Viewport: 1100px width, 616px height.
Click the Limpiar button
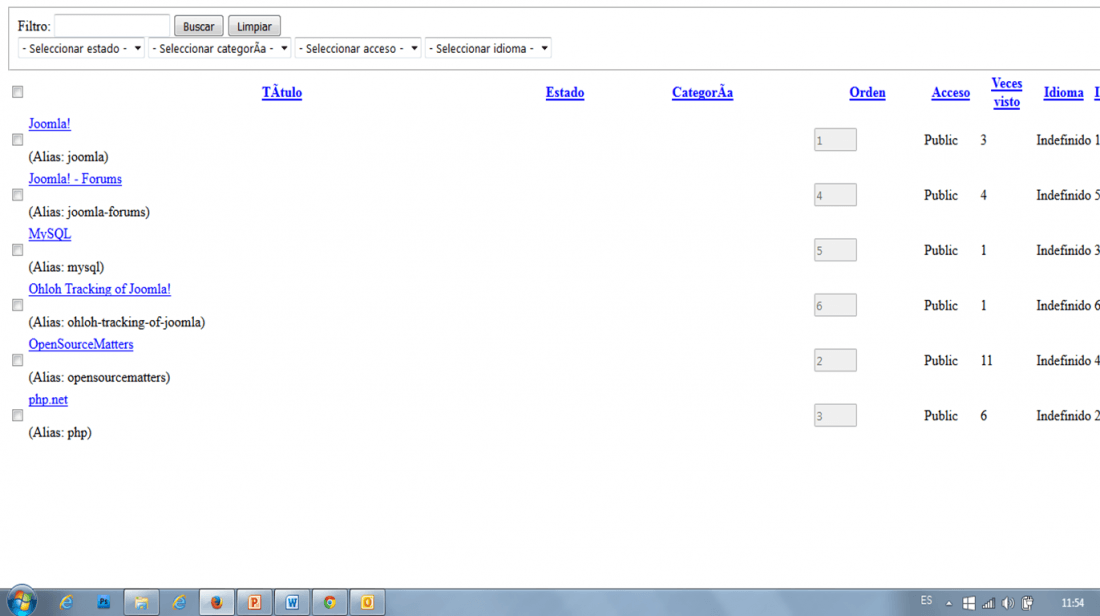click(x=254, y=26)
